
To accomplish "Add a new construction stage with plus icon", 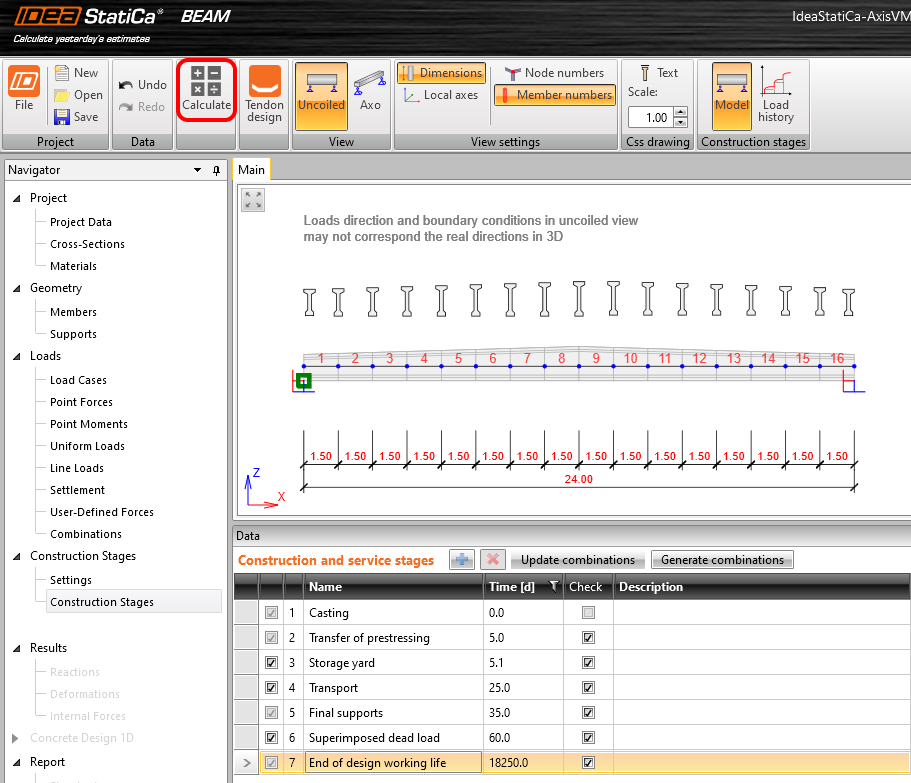I will coord(461,560).
